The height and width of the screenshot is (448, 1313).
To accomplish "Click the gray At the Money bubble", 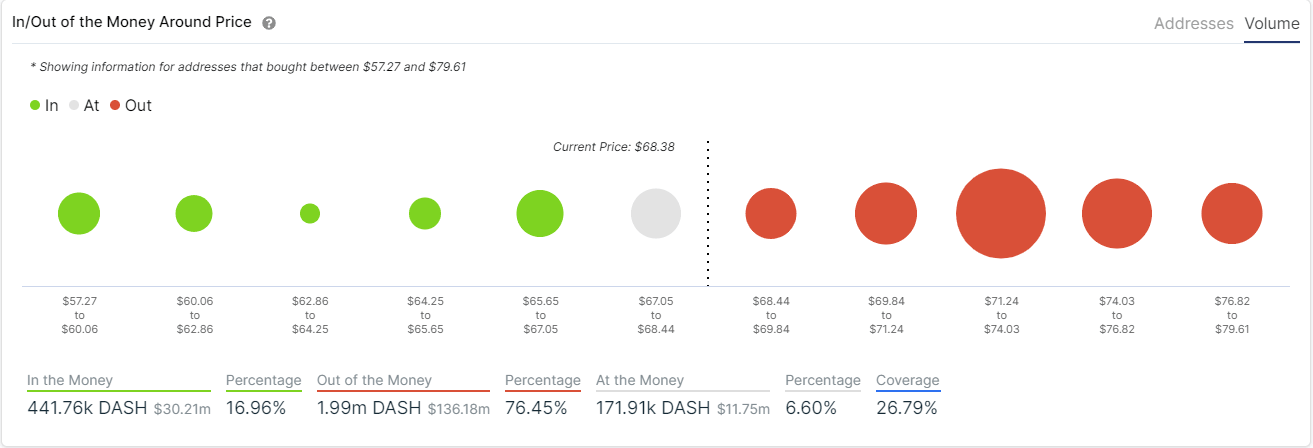I will coord(656,213).
